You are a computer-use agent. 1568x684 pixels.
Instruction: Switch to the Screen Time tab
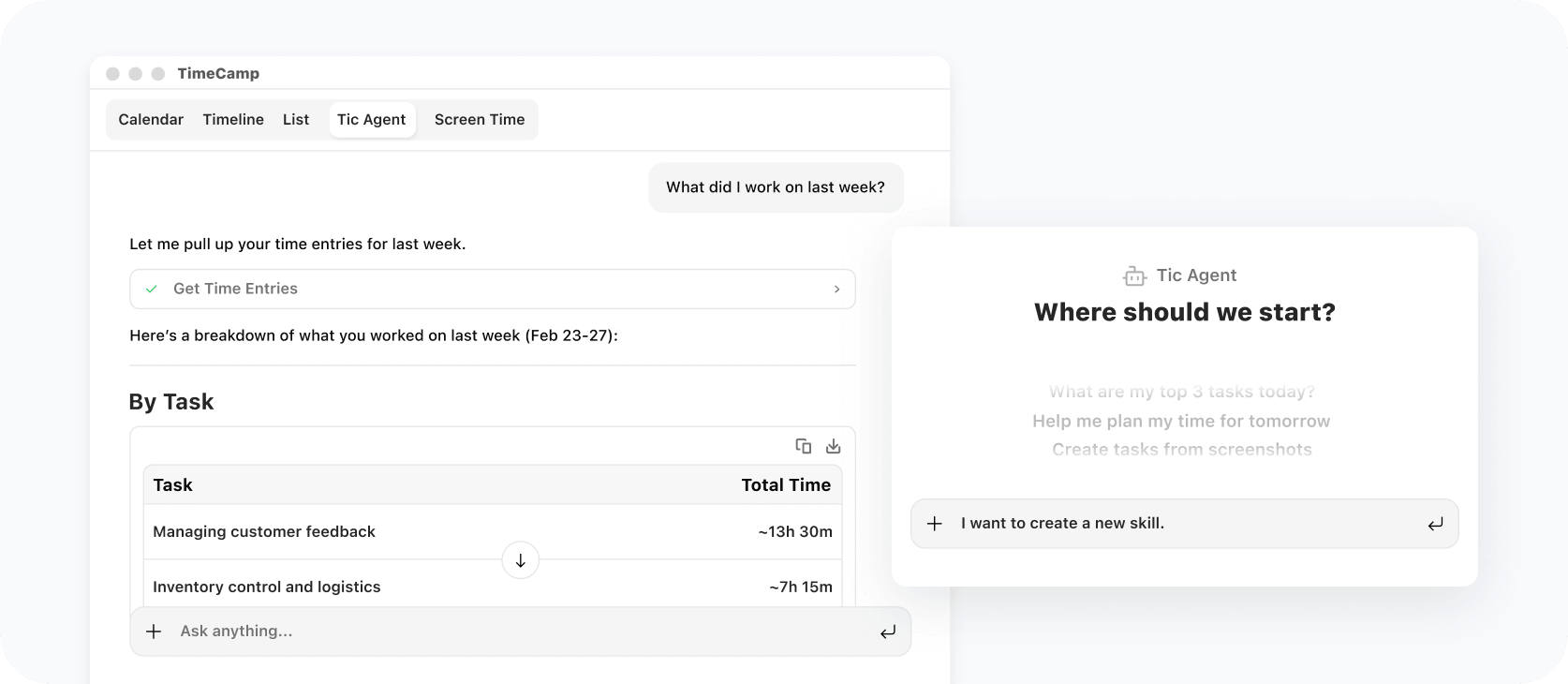479,120
